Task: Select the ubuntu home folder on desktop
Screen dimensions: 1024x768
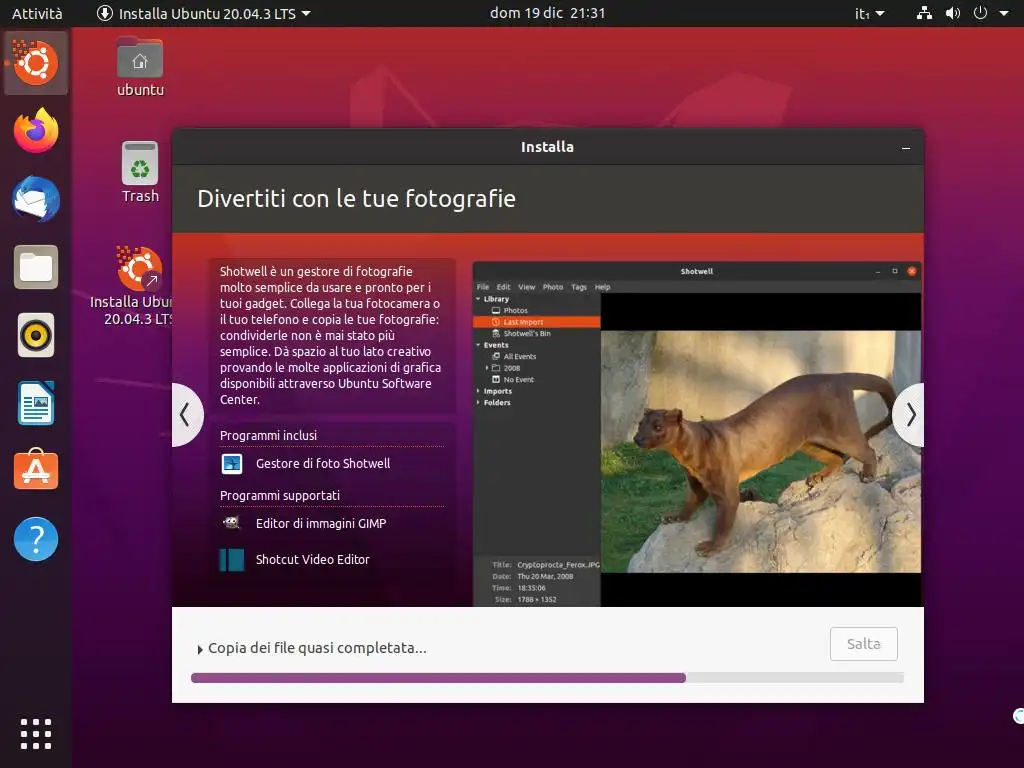Action: (140, 67)
